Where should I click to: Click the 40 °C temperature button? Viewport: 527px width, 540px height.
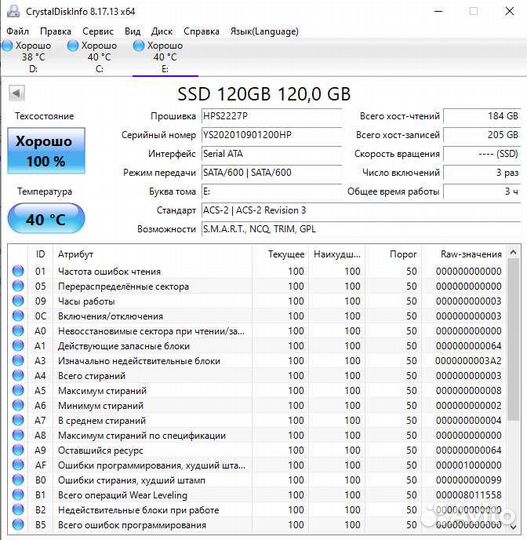coord(46,219)
